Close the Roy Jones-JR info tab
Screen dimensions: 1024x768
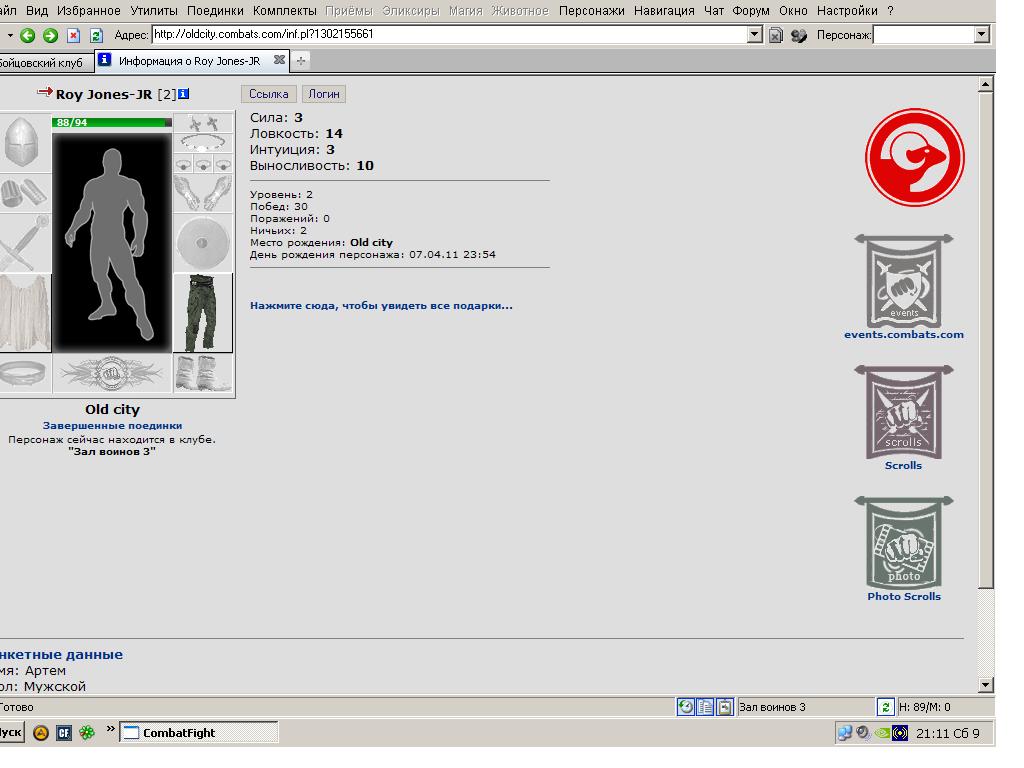(x=280, y=60)
